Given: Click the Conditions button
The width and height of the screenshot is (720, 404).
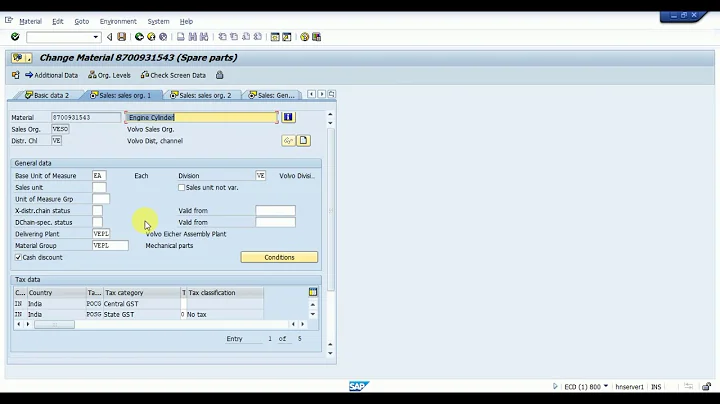Looking at the screenshot, I should tap(279, 257).
